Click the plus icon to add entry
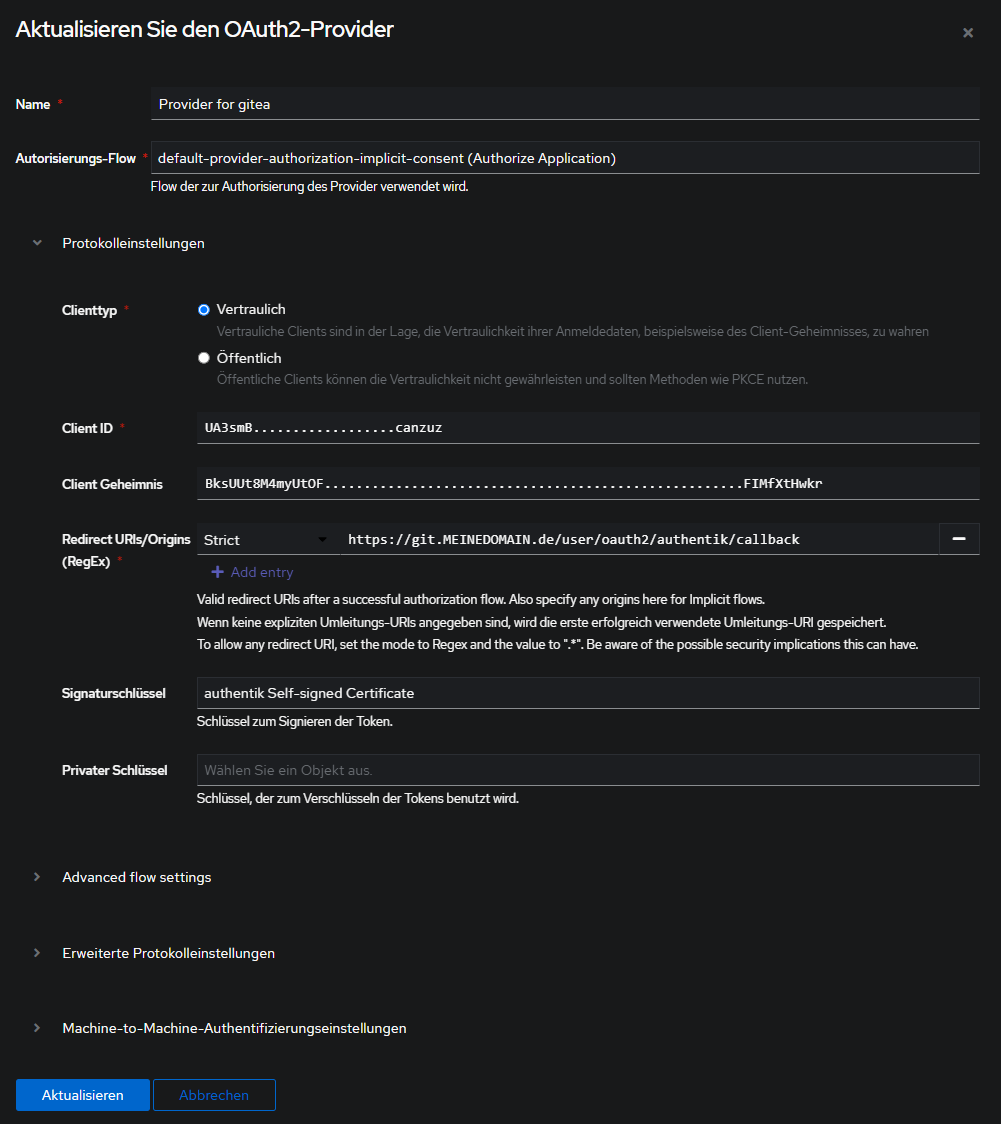1001x1124 pixels. [217, 572]
